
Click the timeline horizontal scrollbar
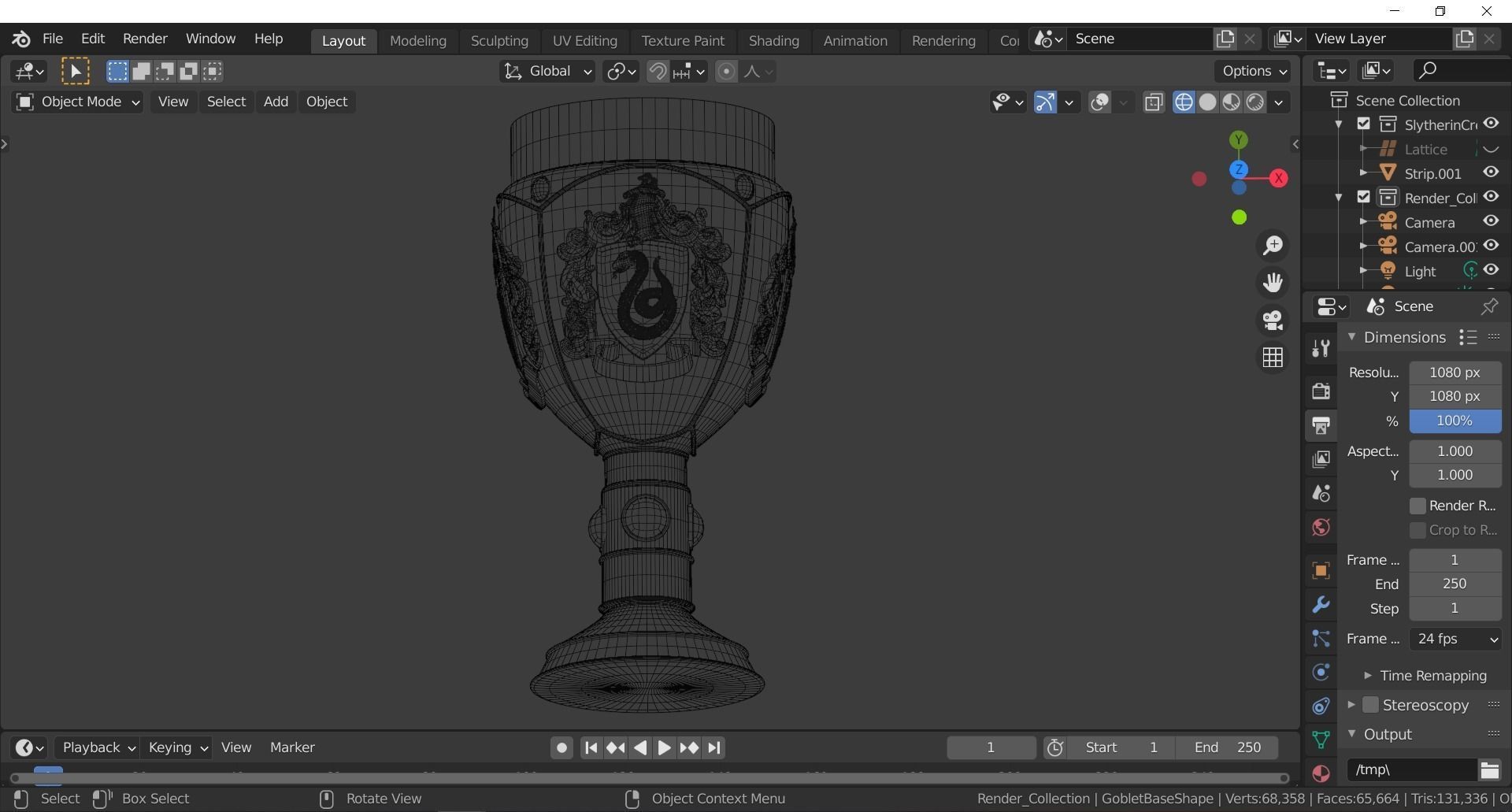pos(650,778)
